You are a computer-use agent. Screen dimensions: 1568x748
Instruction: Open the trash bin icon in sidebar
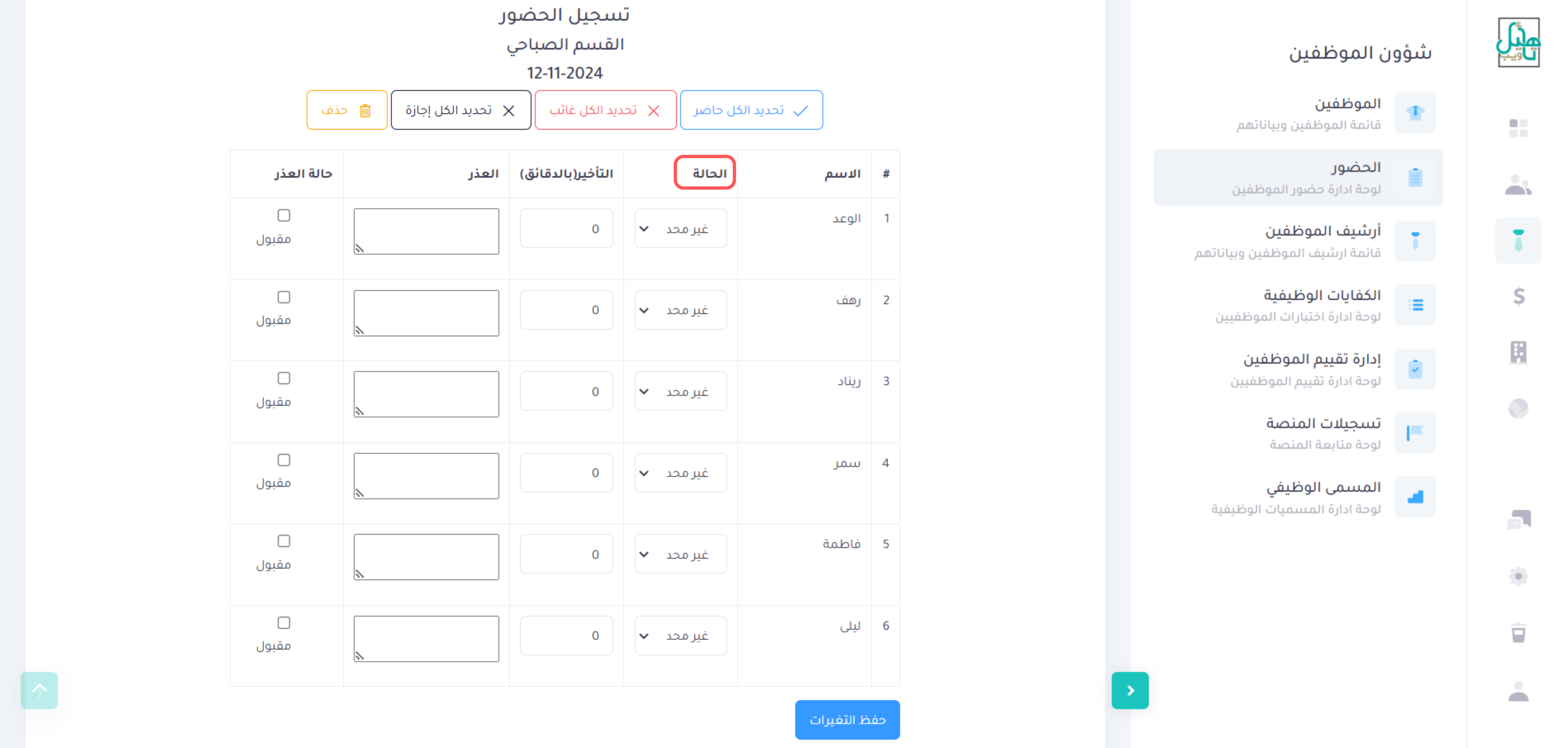1519,632
